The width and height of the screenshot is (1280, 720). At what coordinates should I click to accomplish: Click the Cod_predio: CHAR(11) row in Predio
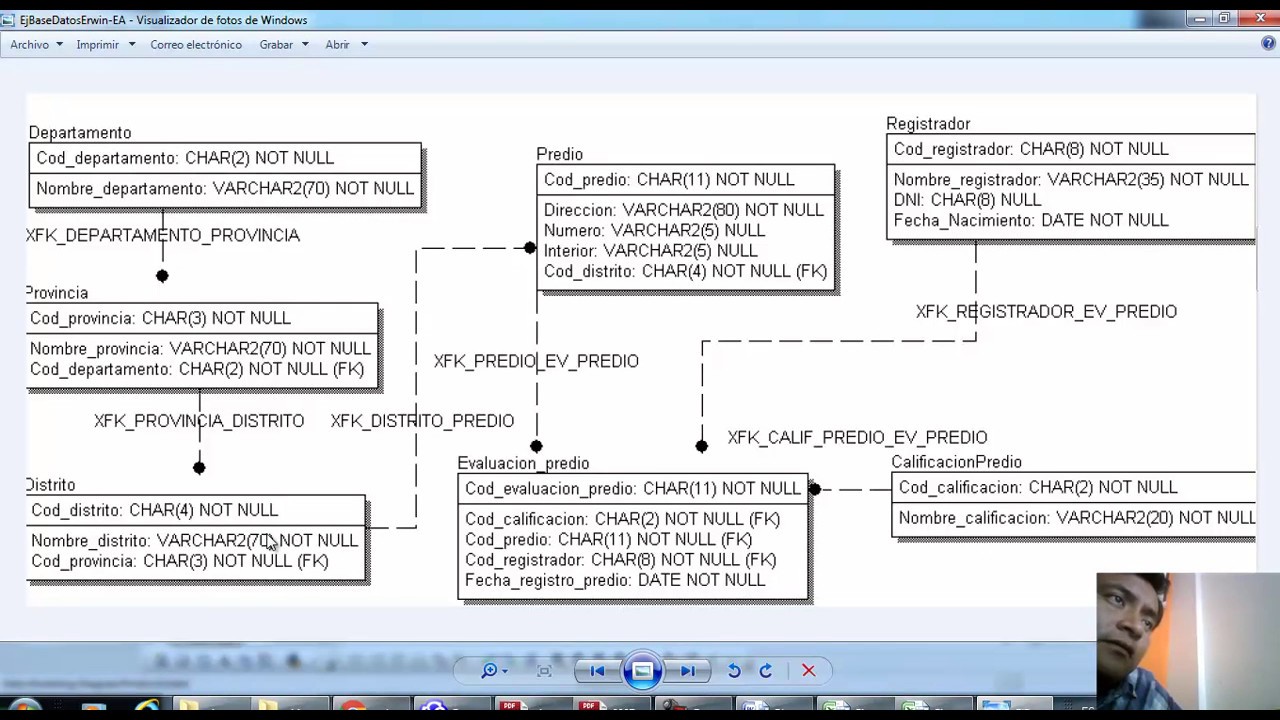click(x=669, y=180)
